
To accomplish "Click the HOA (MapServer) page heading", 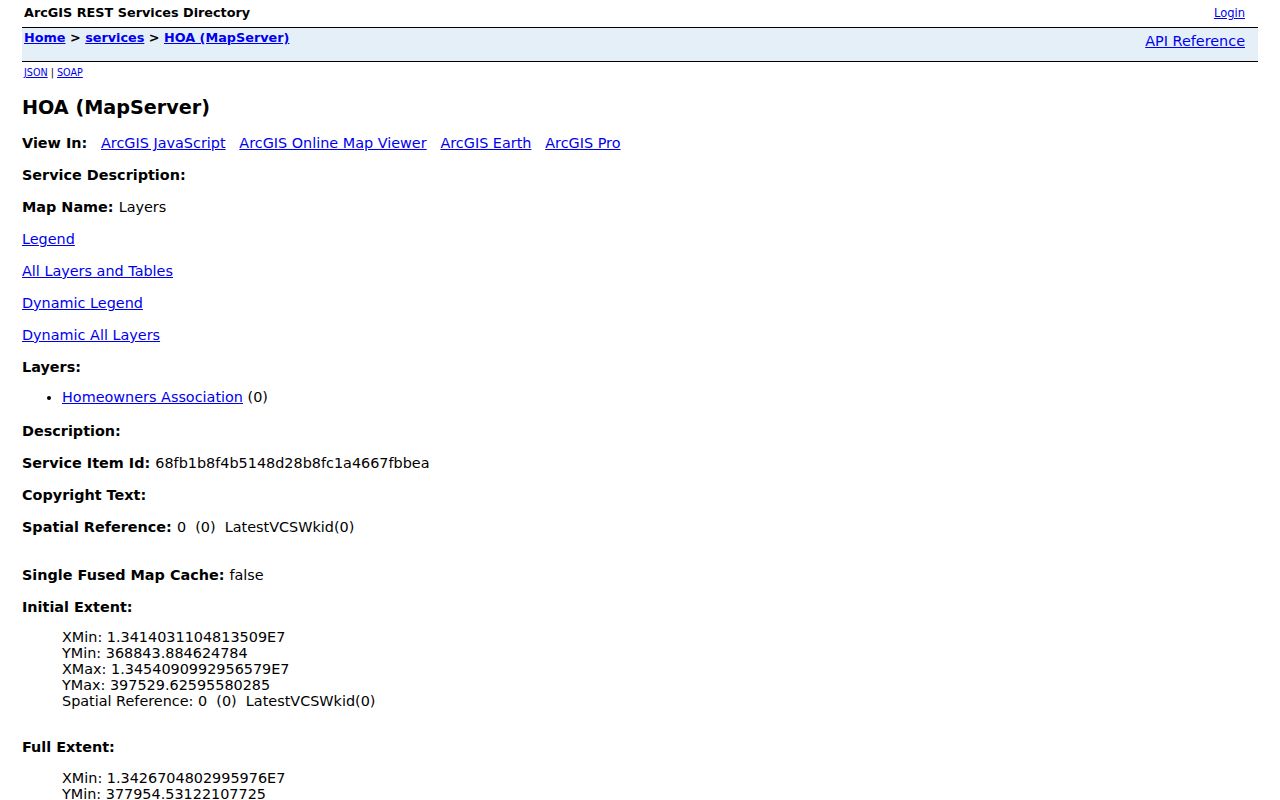I will (x=116, y=107).
